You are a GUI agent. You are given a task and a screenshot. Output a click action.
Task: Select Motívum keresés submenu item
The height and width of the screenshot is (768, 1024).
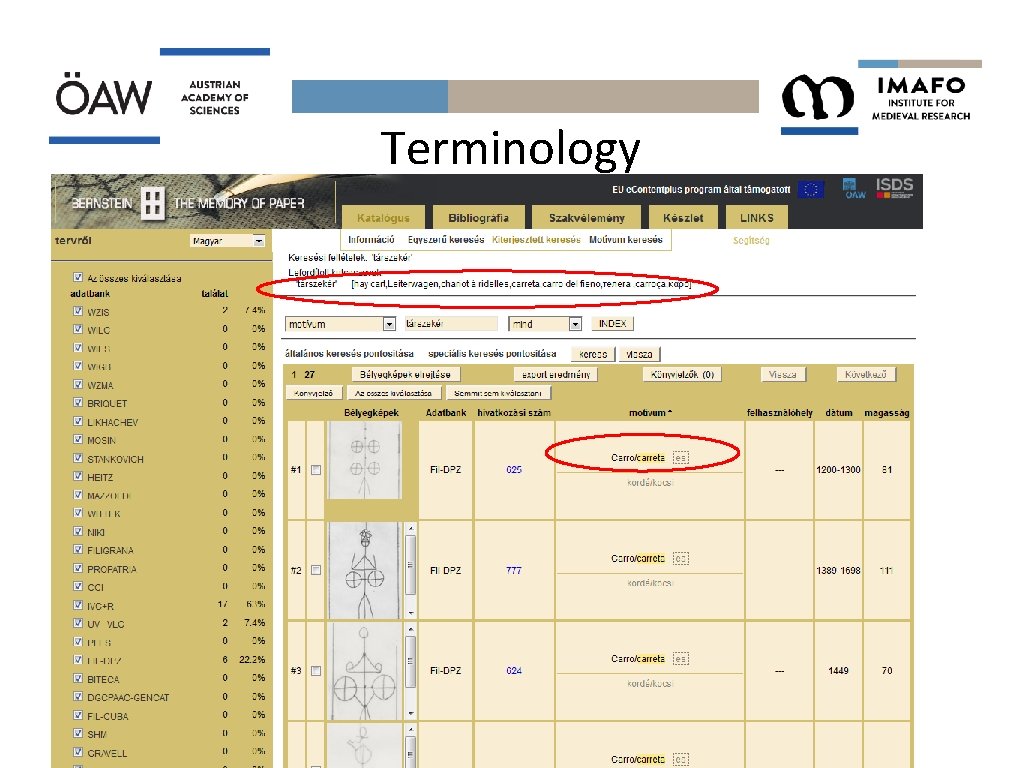[x=626, y=240]
